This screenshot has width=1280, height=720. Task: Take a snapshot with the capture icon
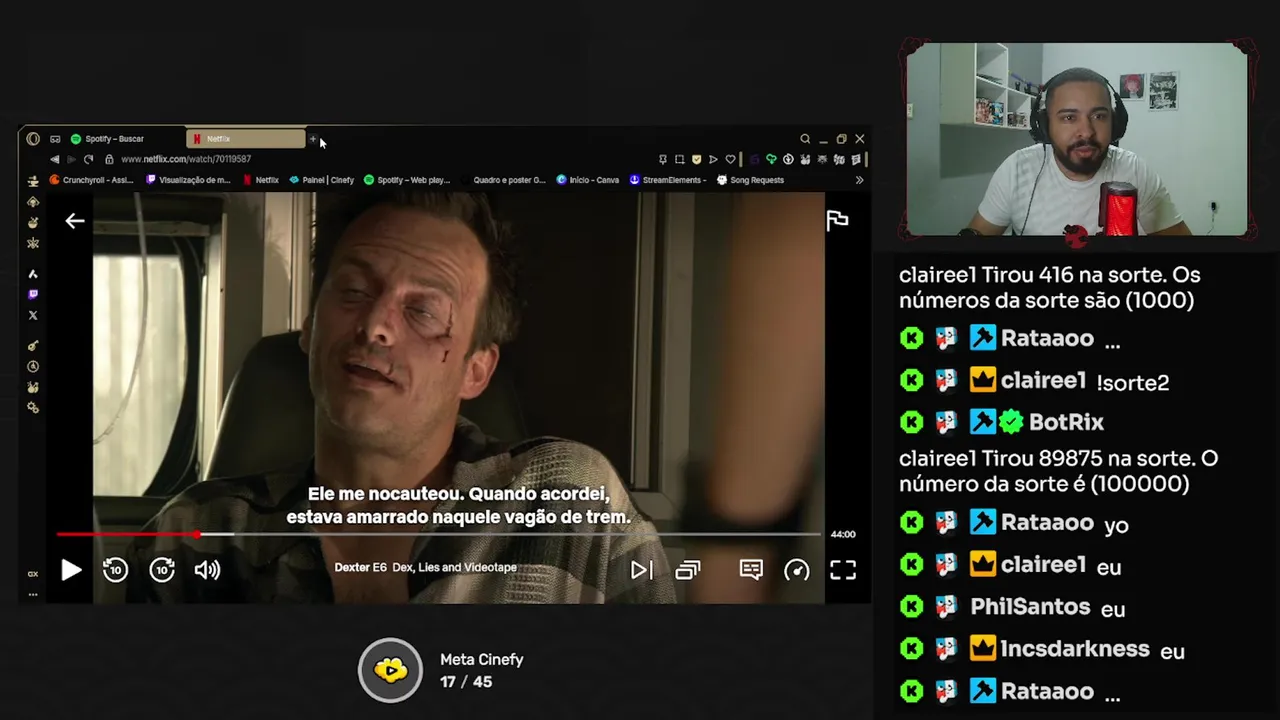[679, 159]
